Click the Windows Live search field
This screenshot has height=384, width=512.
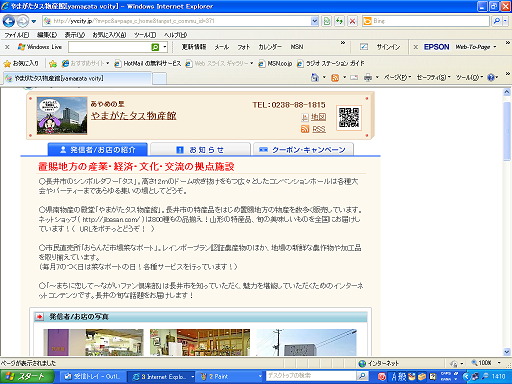[109, 47]
